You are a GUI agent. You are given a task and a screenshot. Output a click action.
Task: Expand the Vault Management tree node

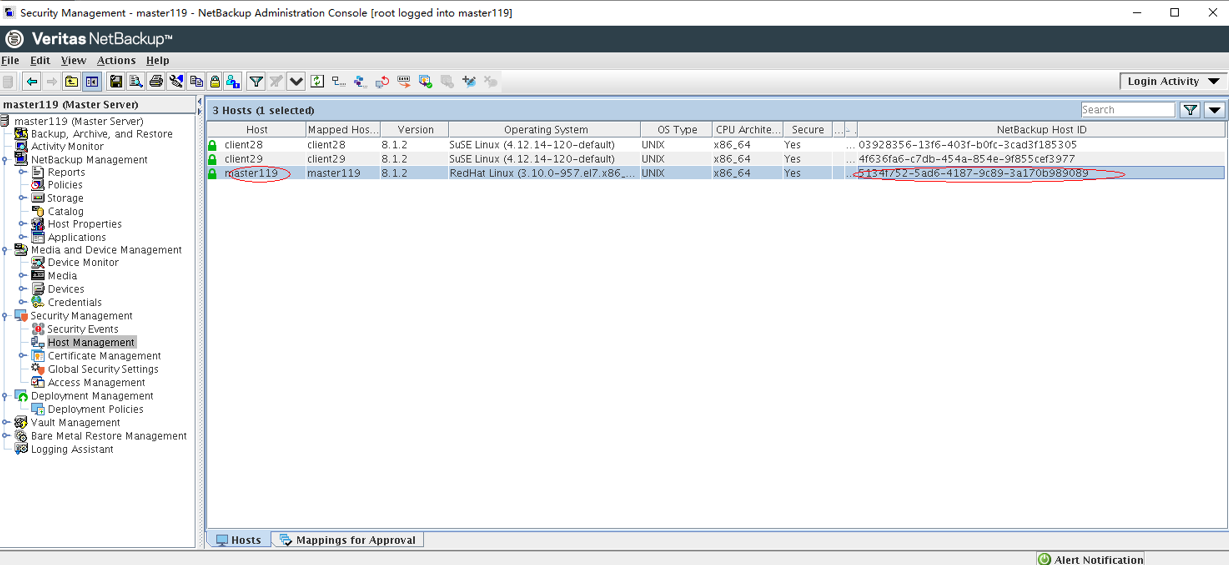point(6,423)
